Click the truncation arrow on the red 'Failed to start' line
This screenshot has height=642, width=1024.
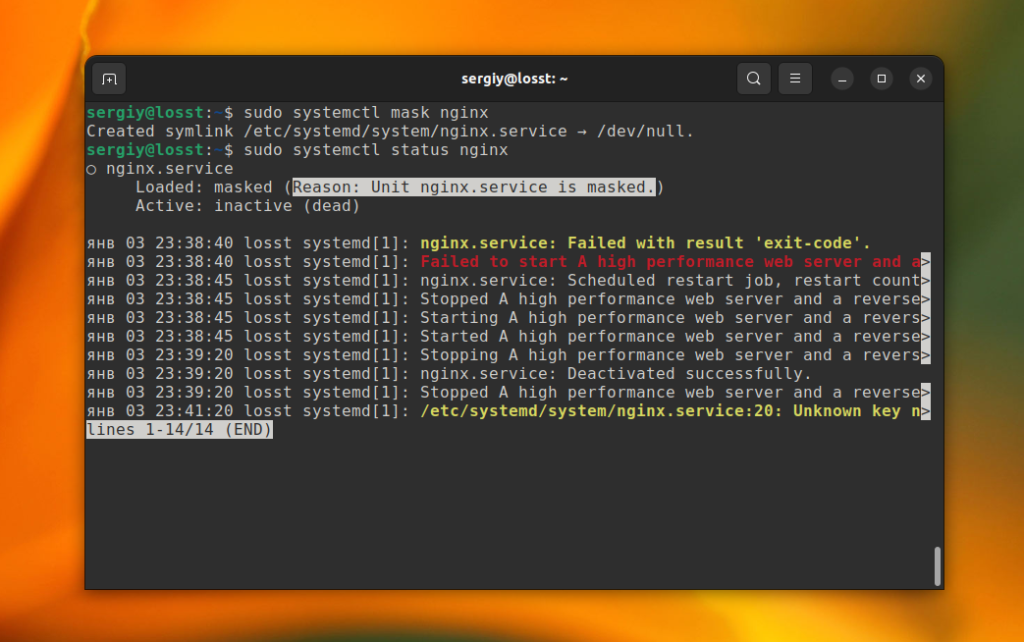(925, 262)
